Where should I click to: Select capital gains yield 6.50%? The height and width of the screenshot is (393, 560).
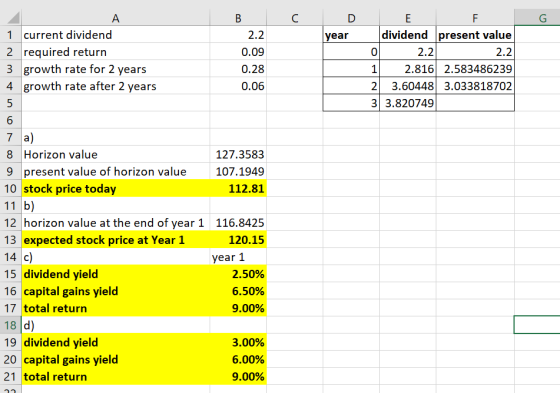point(238,291)
